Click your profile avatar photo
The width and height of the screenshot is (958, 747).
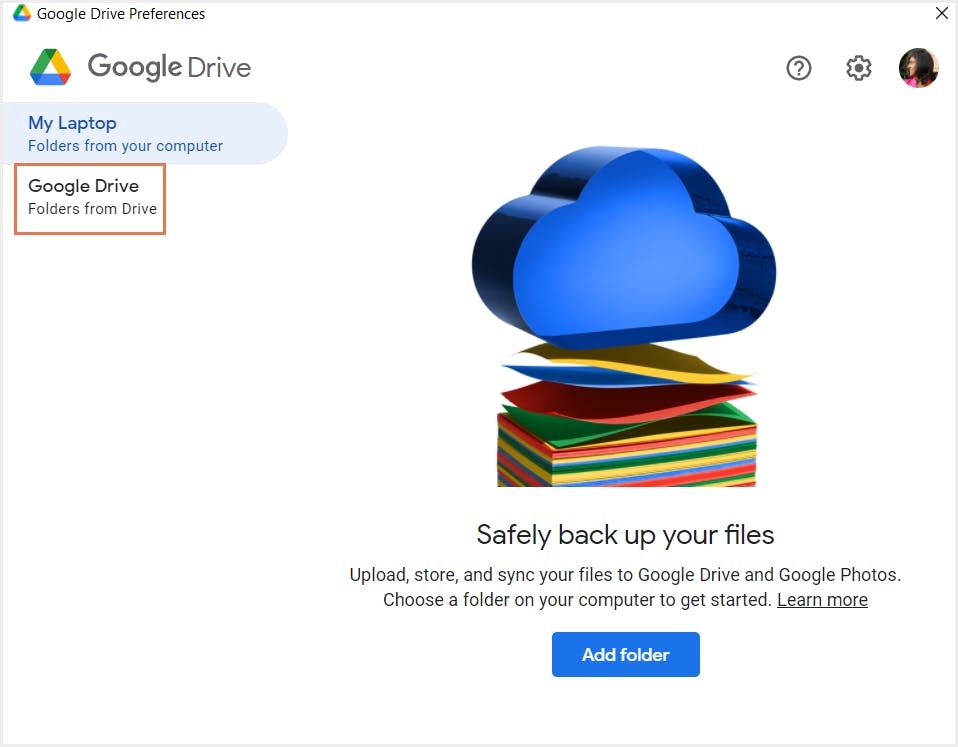pos(918,67)
